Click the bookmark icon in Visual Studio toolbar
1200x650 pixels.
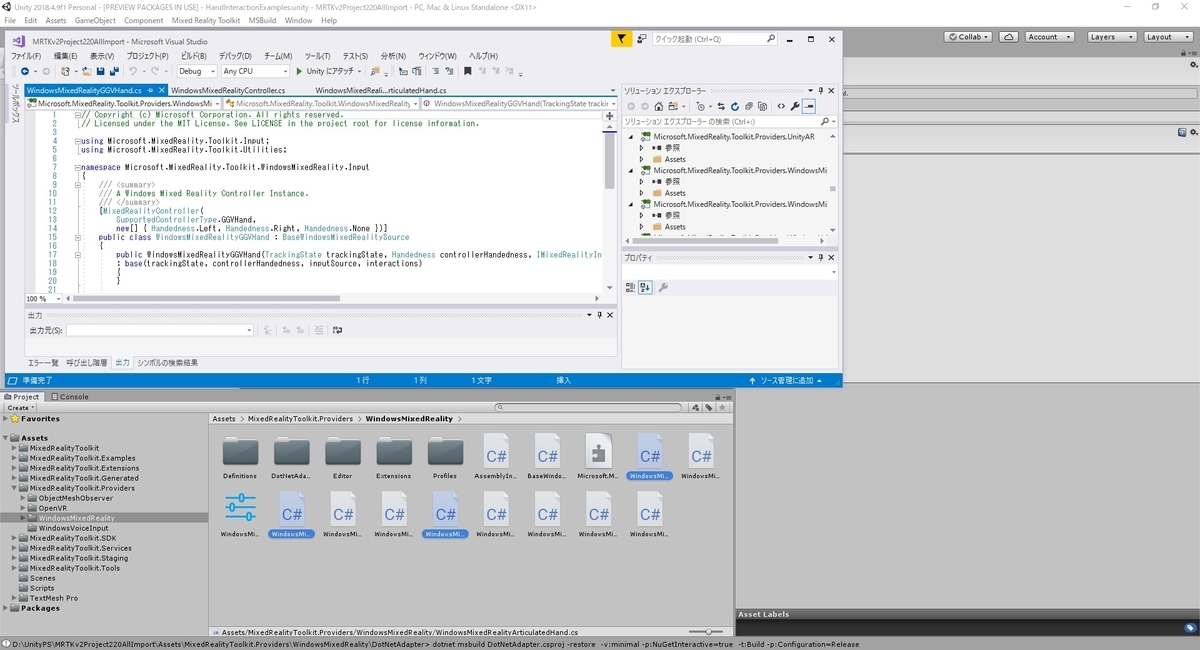pos(467,71)
